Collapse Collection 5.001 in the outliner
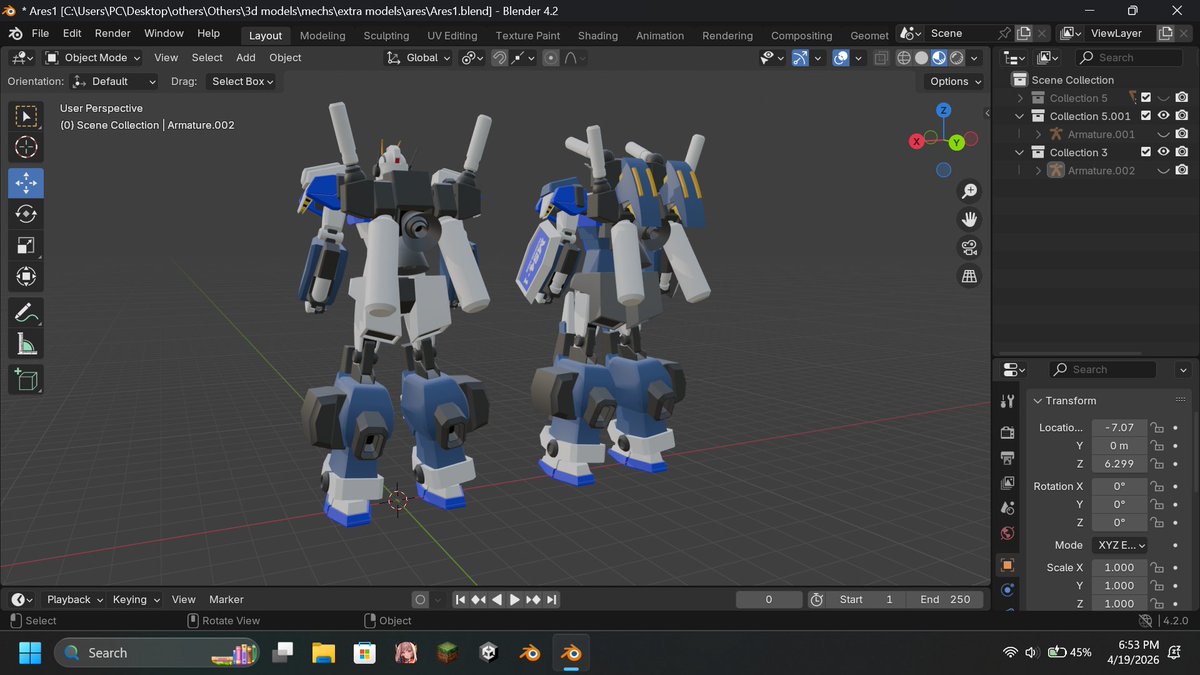 click(x=1019, y=115)
